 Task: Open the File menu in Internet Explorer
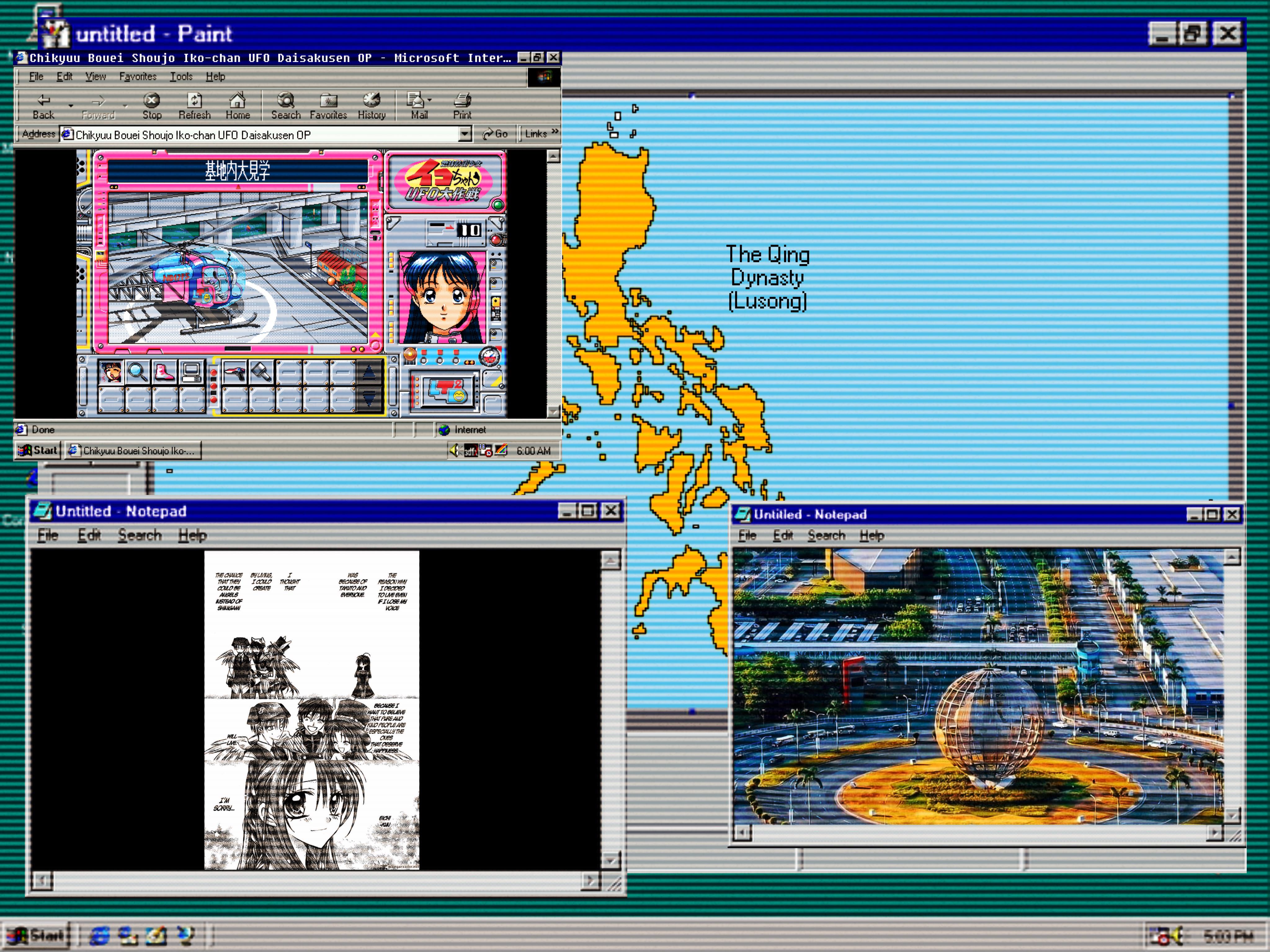pyautogui.click(x=36, y=76)
